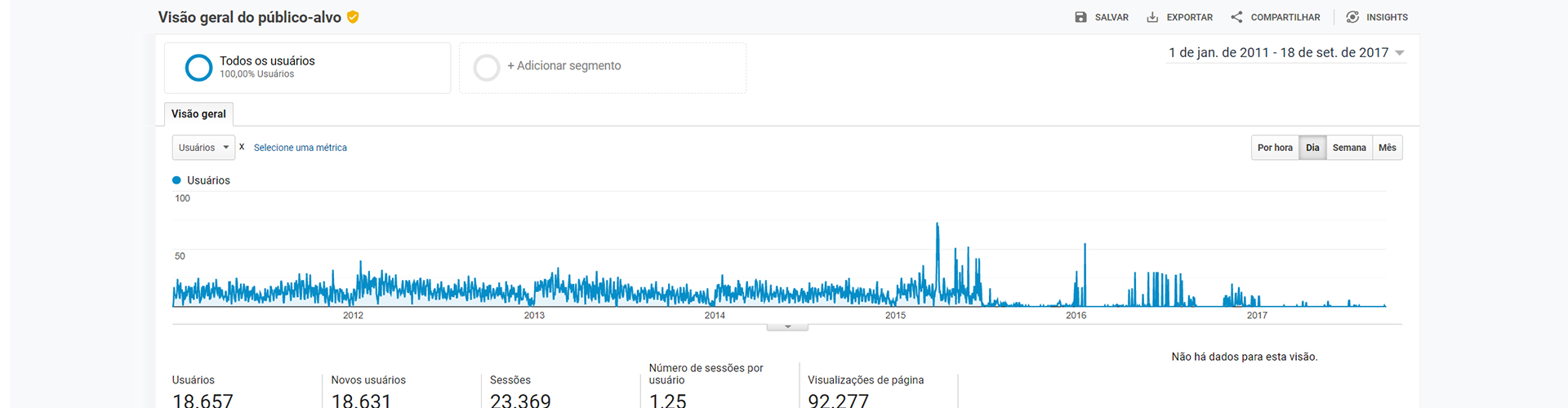This screenshot has width=1568, height=408.
Task: Click the 2013 x-axis label
Action: [534, 315]
